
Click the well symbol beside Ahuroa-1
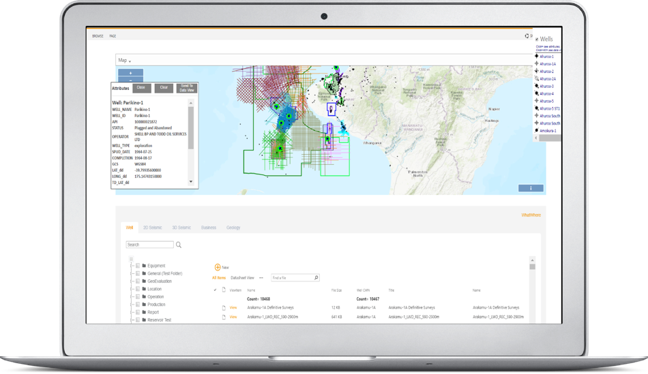click(x=537, y=56)
